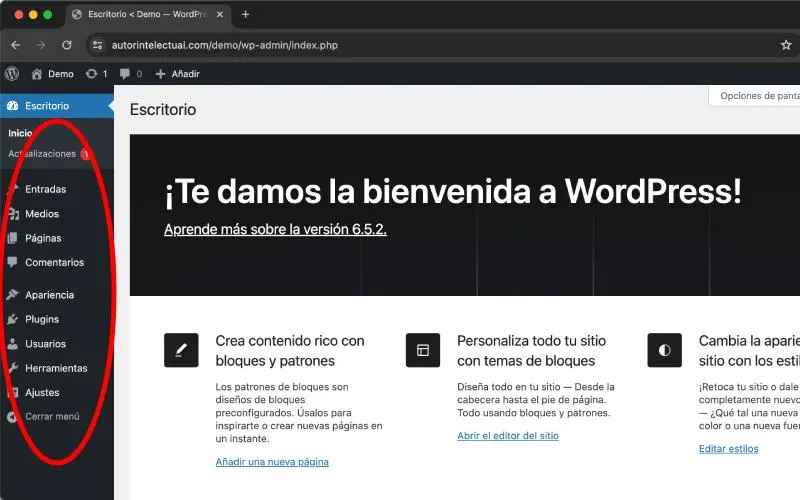Click the browser address bar URL

coord(224,45)
